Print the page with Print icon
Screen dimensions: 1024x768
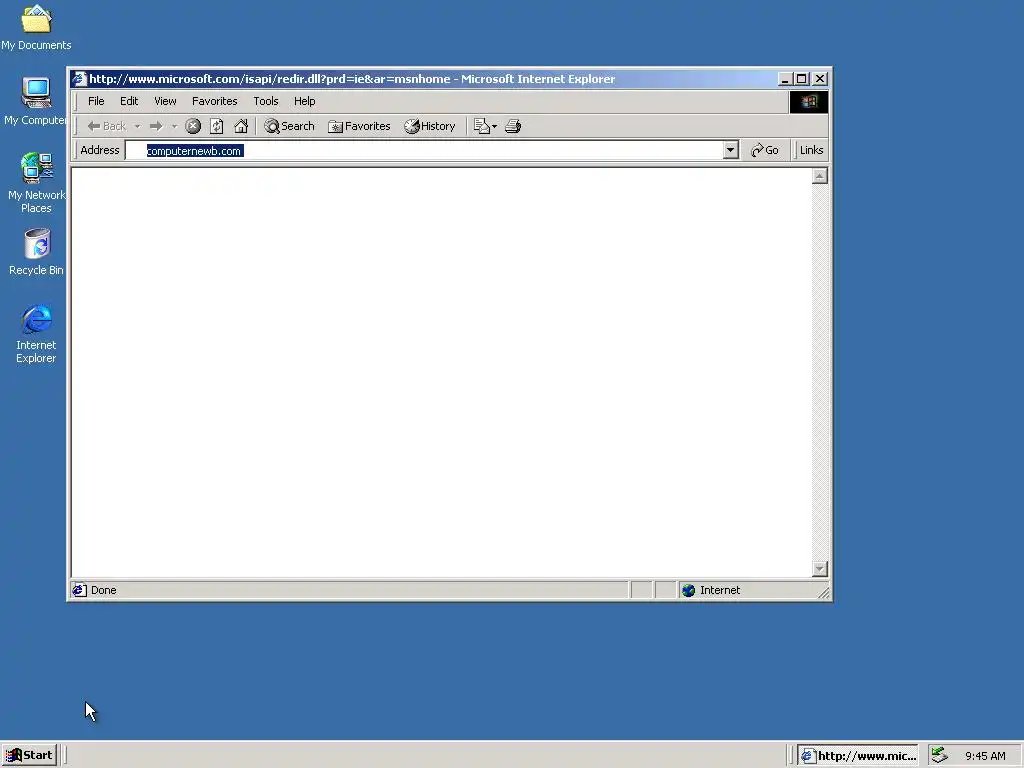click(x=513, y=126)
